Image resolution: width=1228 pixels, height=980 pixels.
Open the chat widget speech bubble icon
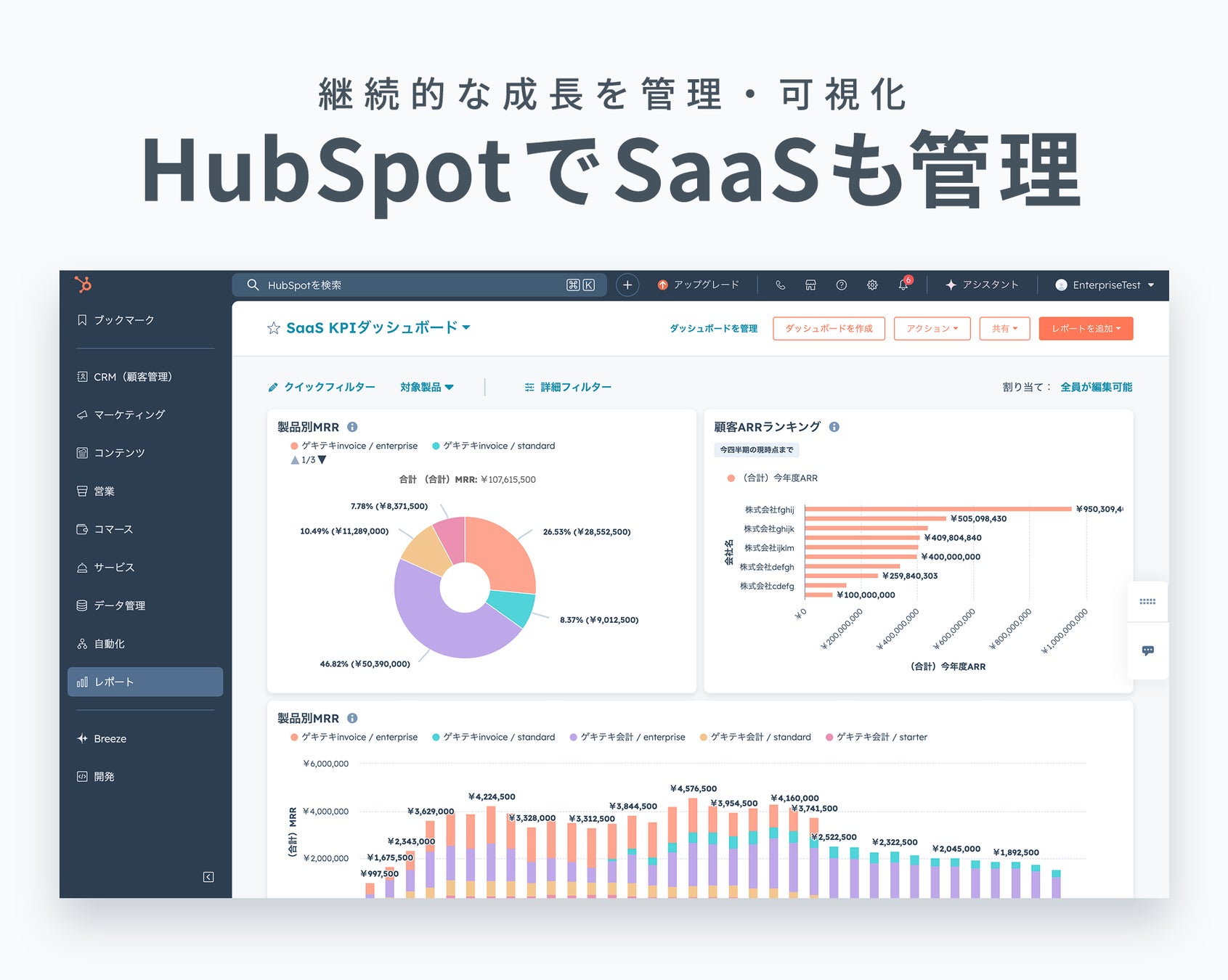tap(1148, 651)
